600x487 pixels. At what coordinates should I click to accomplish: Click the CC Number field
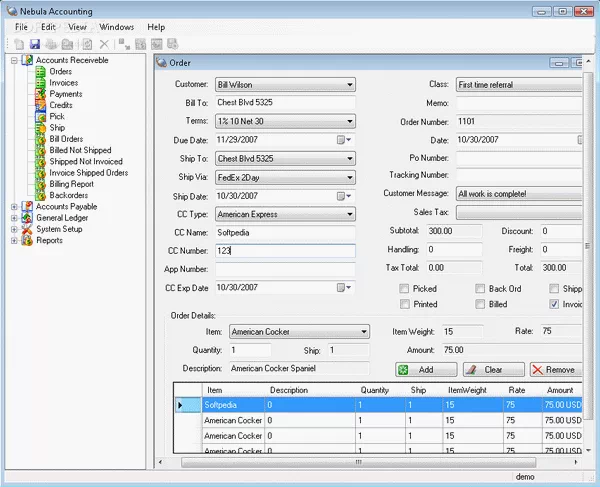point(285,251)
